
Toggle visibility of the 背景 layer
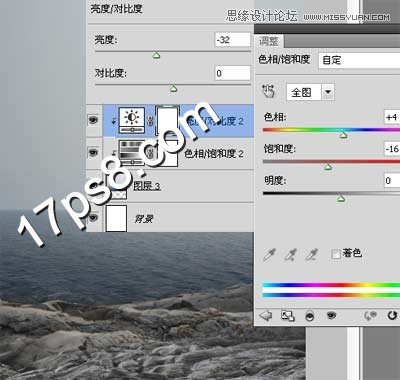coord(93,218)
